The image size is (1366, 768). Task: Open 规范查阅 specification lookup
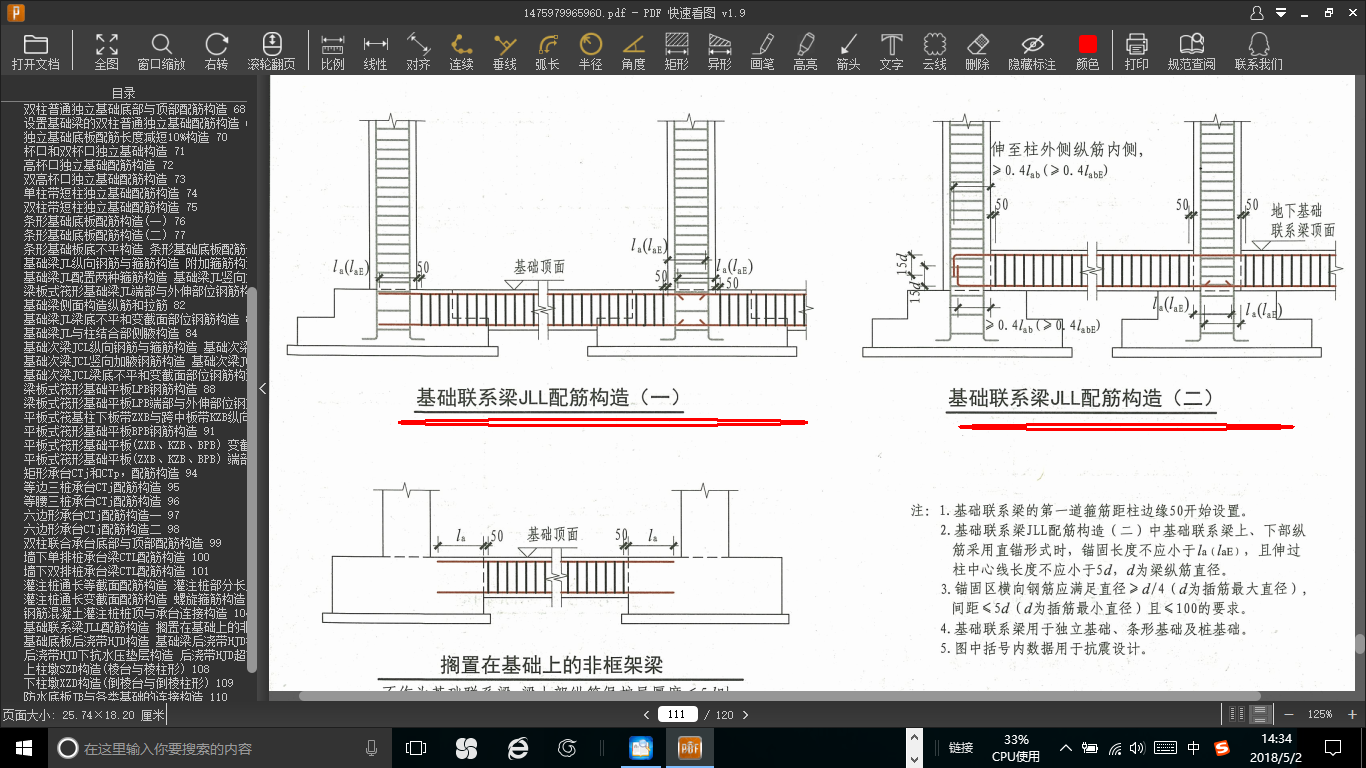(1192, 51)
